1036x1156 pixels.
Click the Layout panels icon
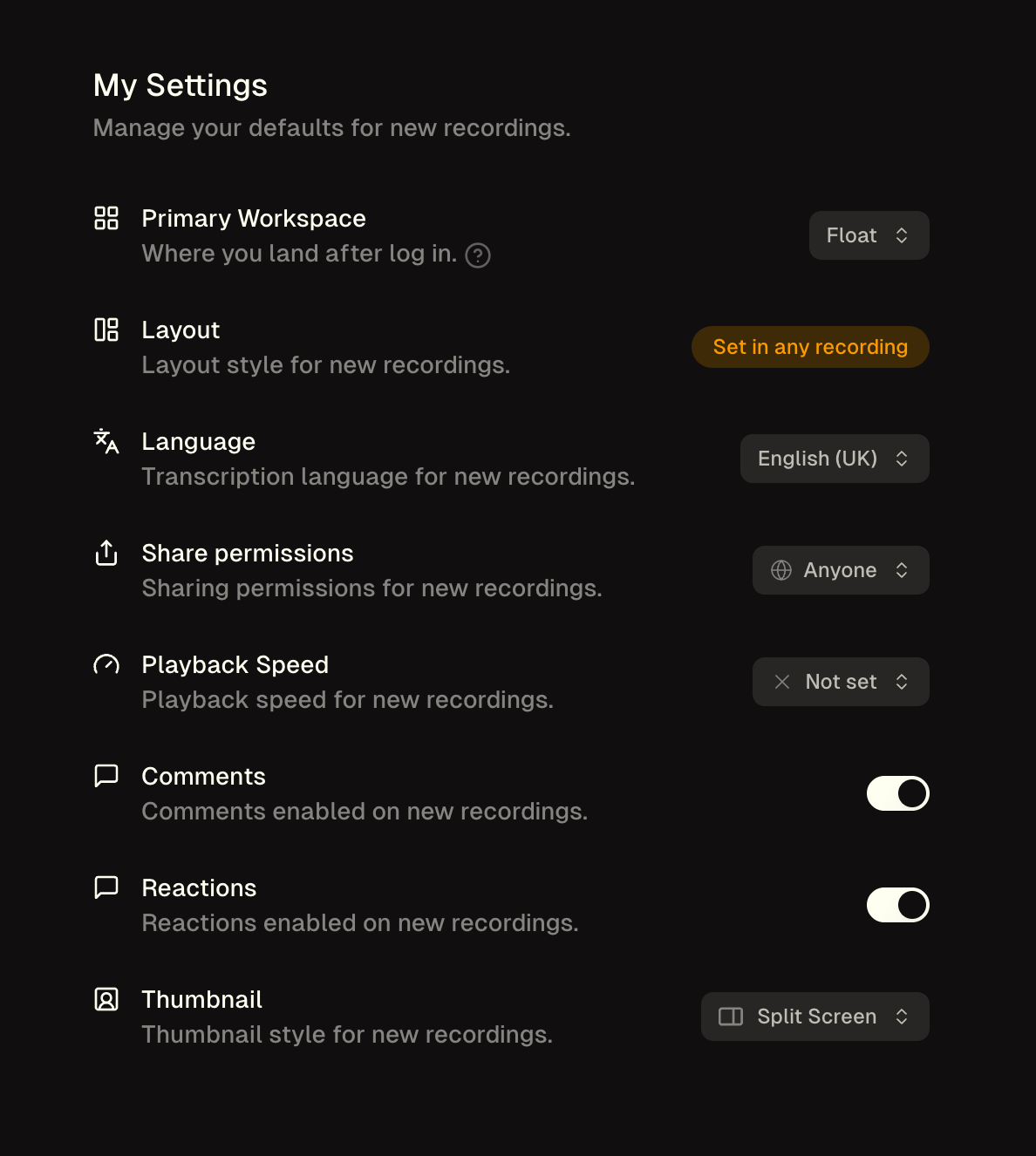[x=106, y=330]
